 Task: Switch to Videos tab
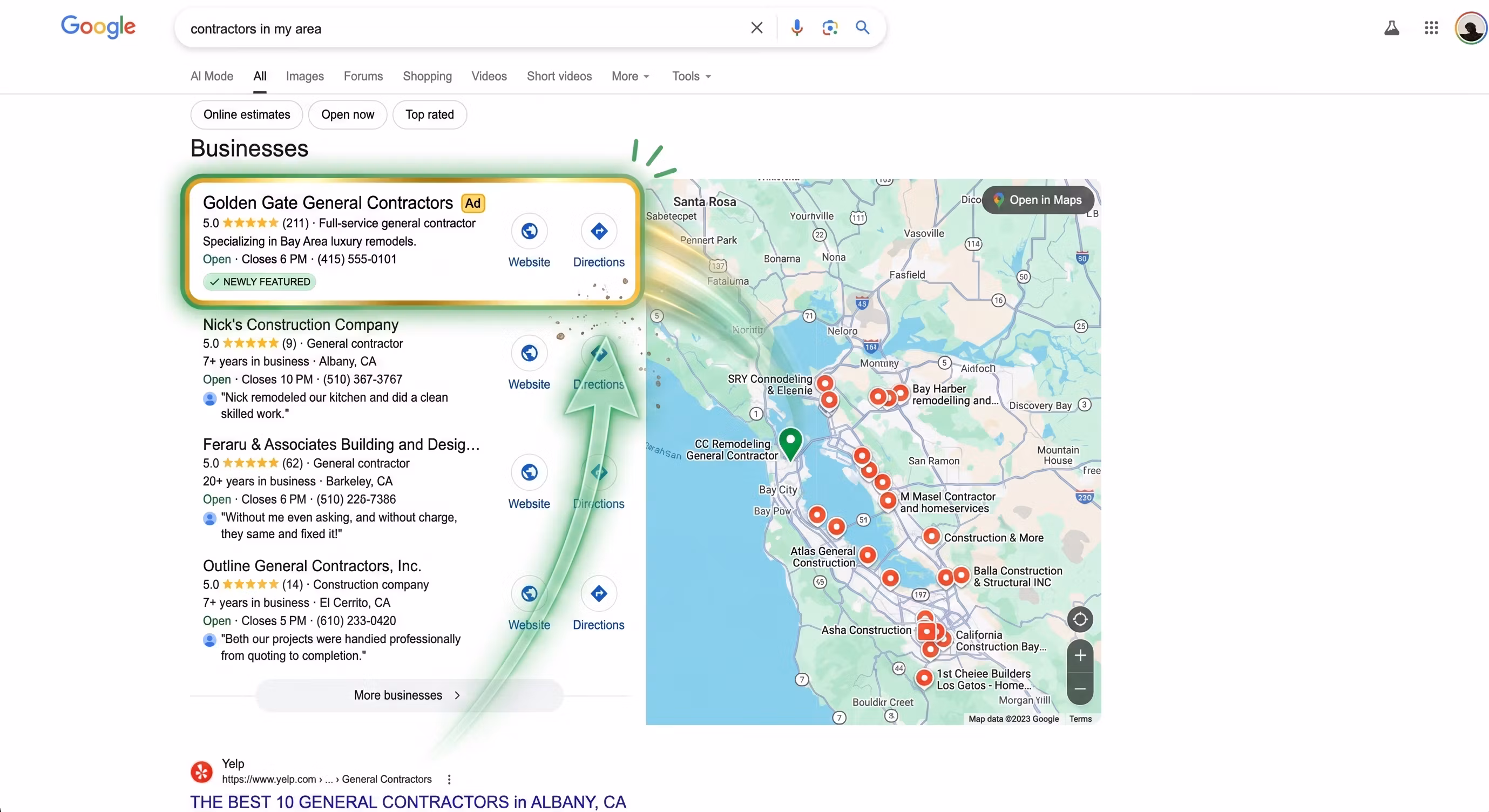coord(489,76)
